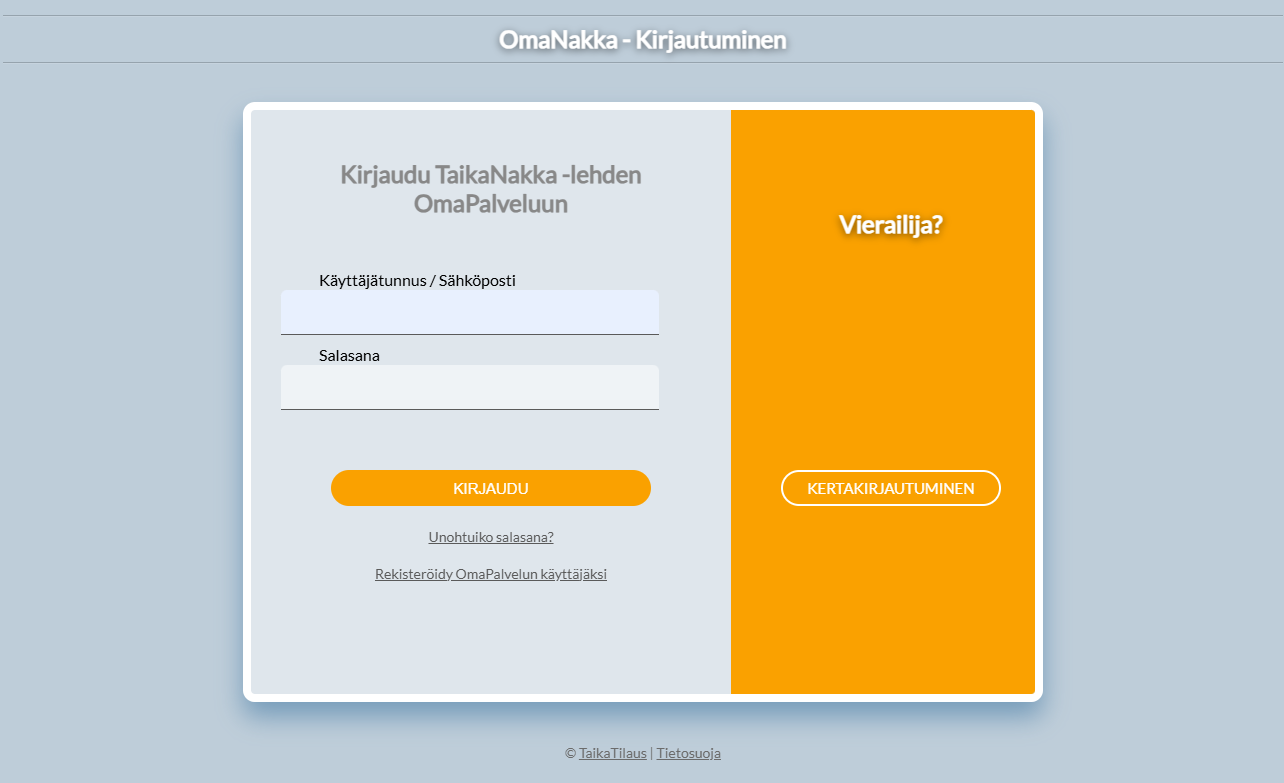Viewport: 1284px width, 783px height.
Task: Click empty orange area below Vierailija? heading
Action: tap(890, 350)
